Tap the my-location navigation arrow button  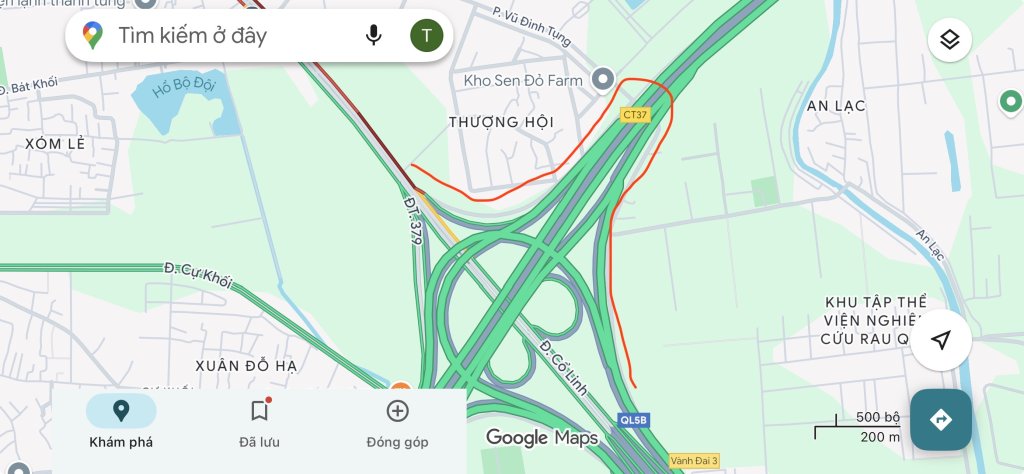(x=941, y=340)
